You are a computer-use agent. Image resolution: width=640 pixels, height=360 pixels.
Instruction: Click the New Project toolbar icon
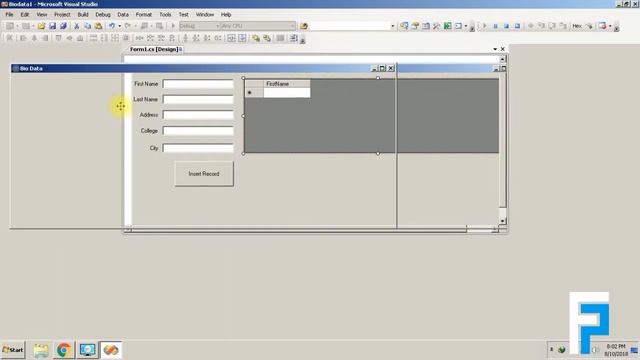coord(10,26)
